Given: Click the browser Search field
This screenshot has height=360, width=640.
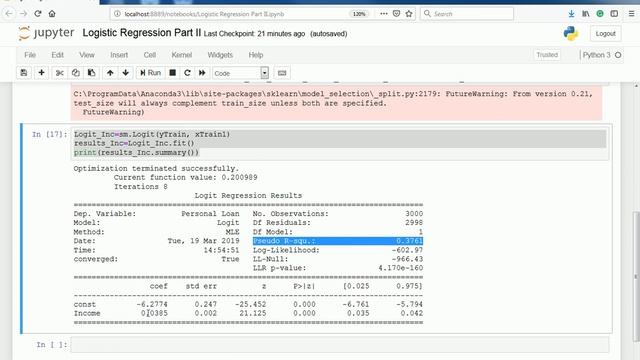Looking at the screenshot, I should 467,13.
